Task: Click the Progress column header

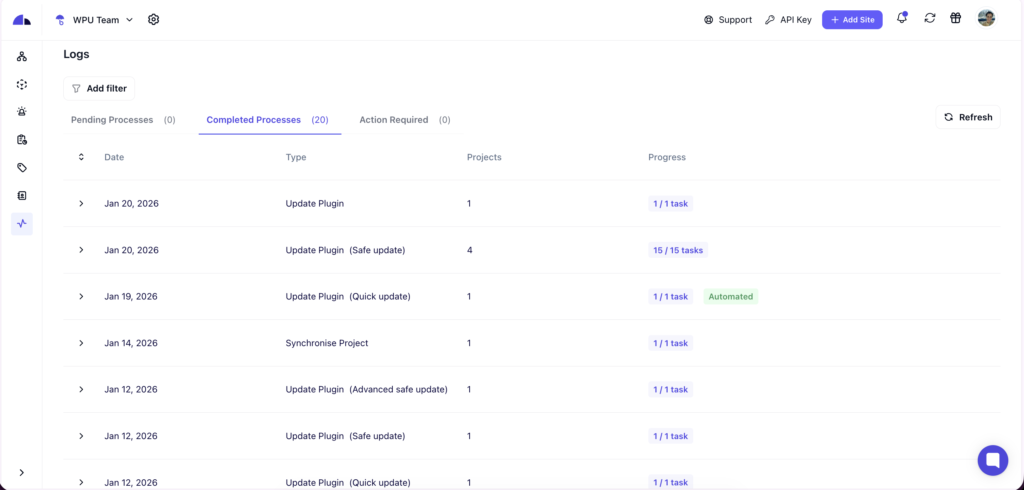Action: (x=667, y=157)
